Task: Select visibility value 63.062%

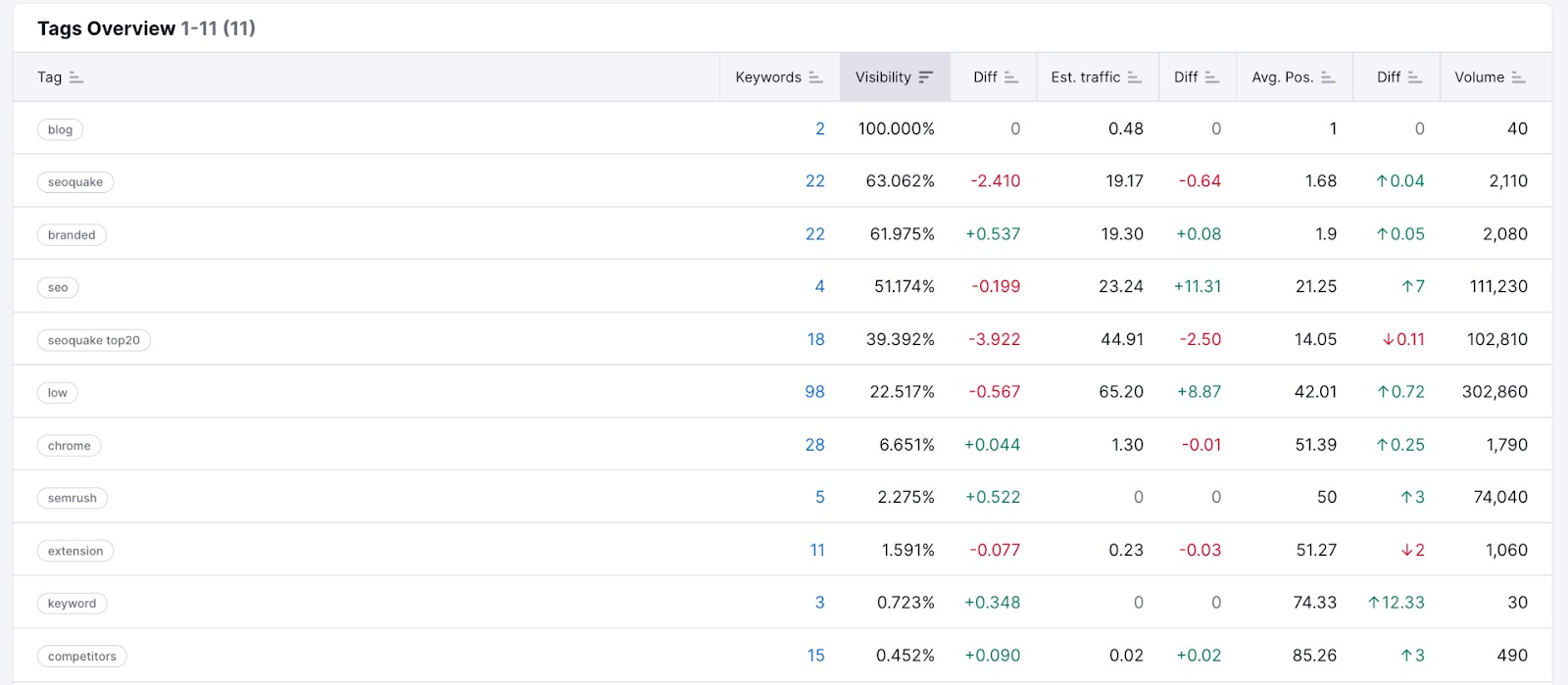Action: coord(901,181)
